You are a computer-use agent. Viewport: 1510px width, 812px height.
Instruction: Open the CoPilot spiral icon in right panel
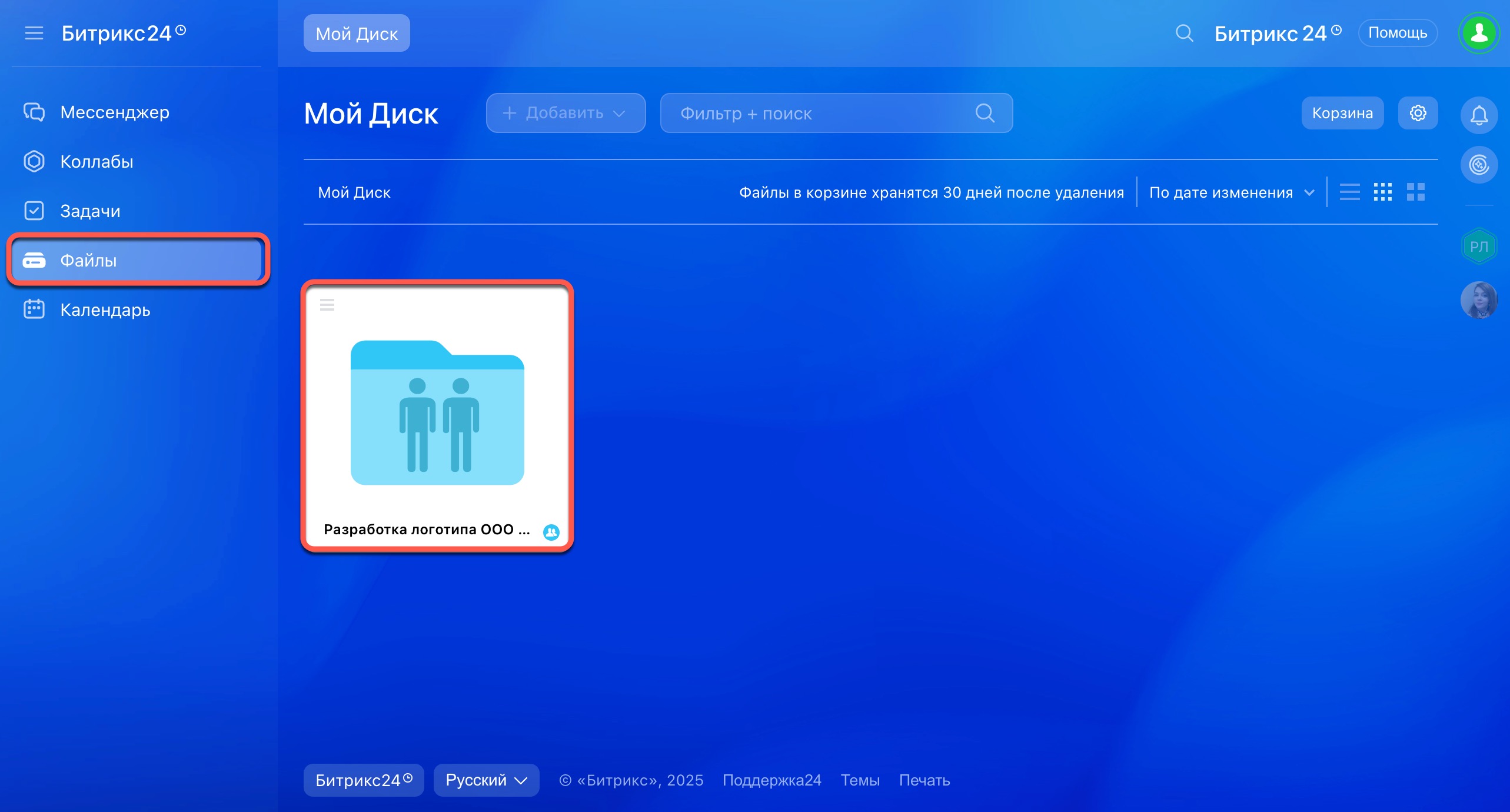click(x=1479, y=165)
